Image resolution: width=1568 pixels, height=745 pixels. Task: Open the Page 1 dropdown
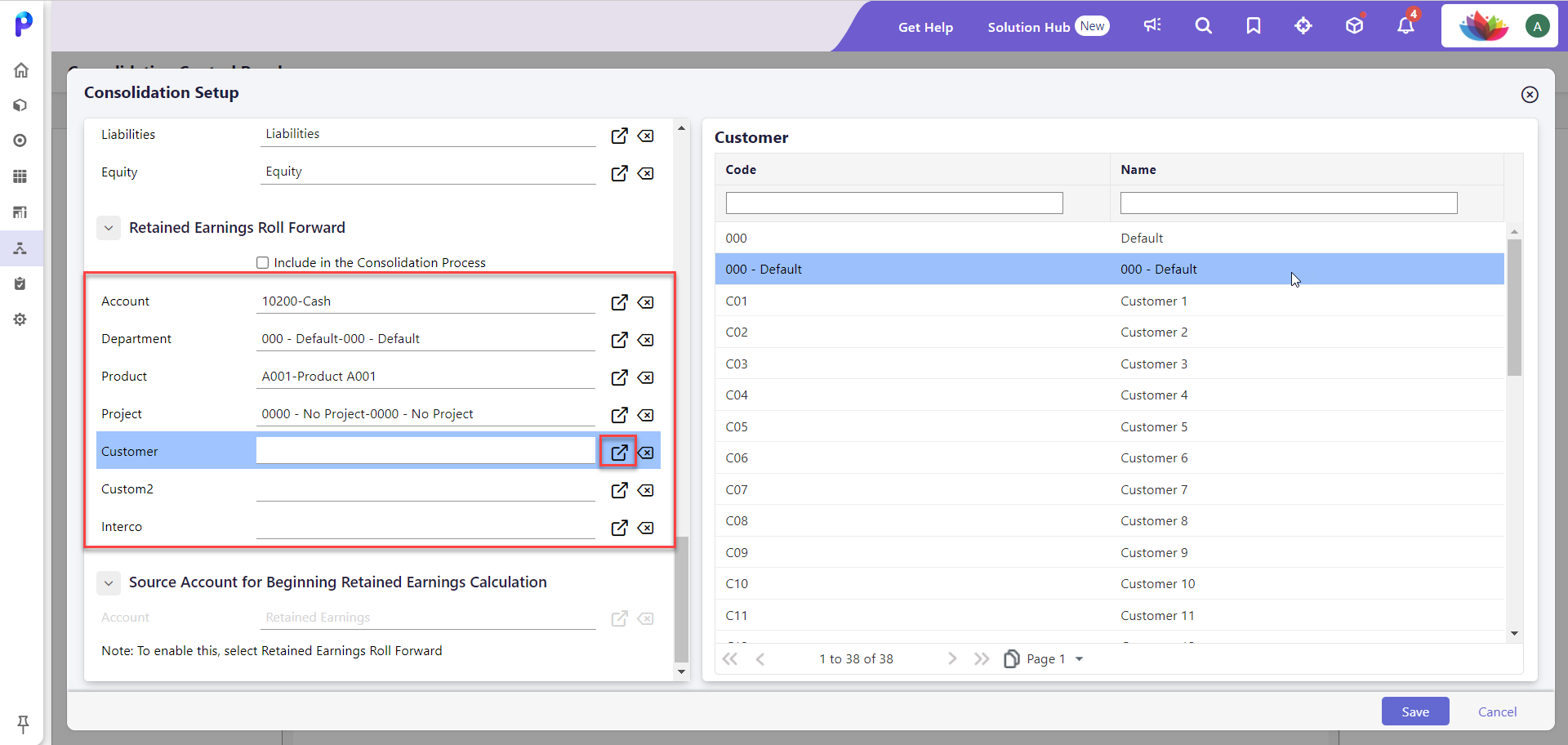pos(1079,659)
